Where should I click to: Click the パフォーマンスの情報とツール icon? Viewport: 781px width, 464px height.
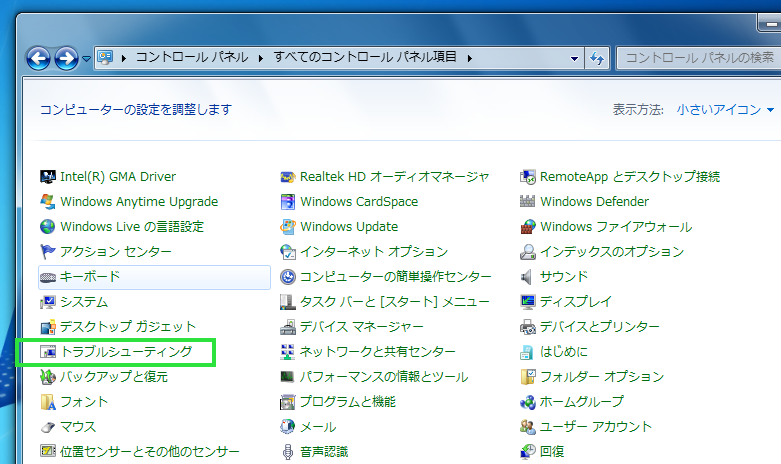288,376
